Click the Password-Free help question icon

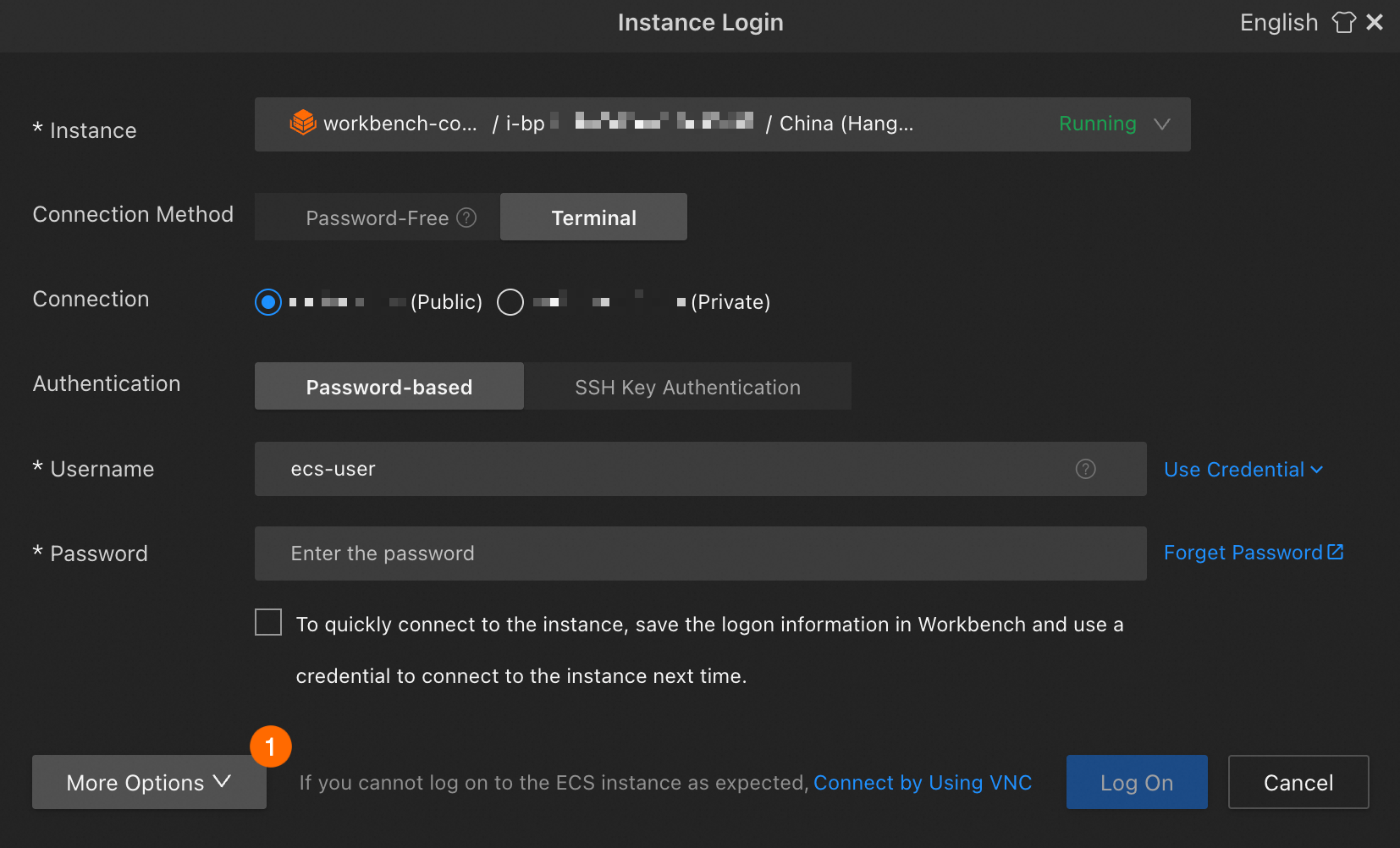pos(466,218)
